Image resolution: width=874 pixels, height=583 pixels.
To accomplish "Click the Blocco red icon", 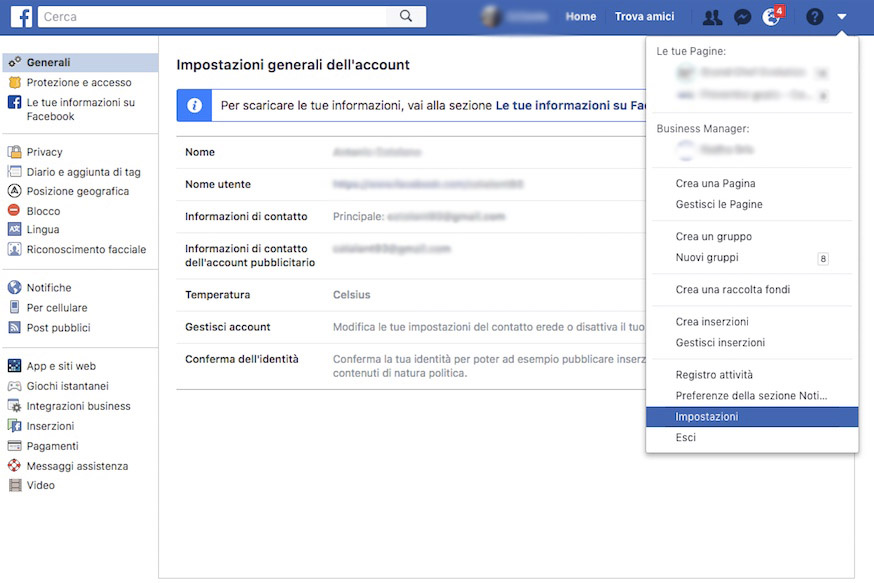I will click(15, 211).
